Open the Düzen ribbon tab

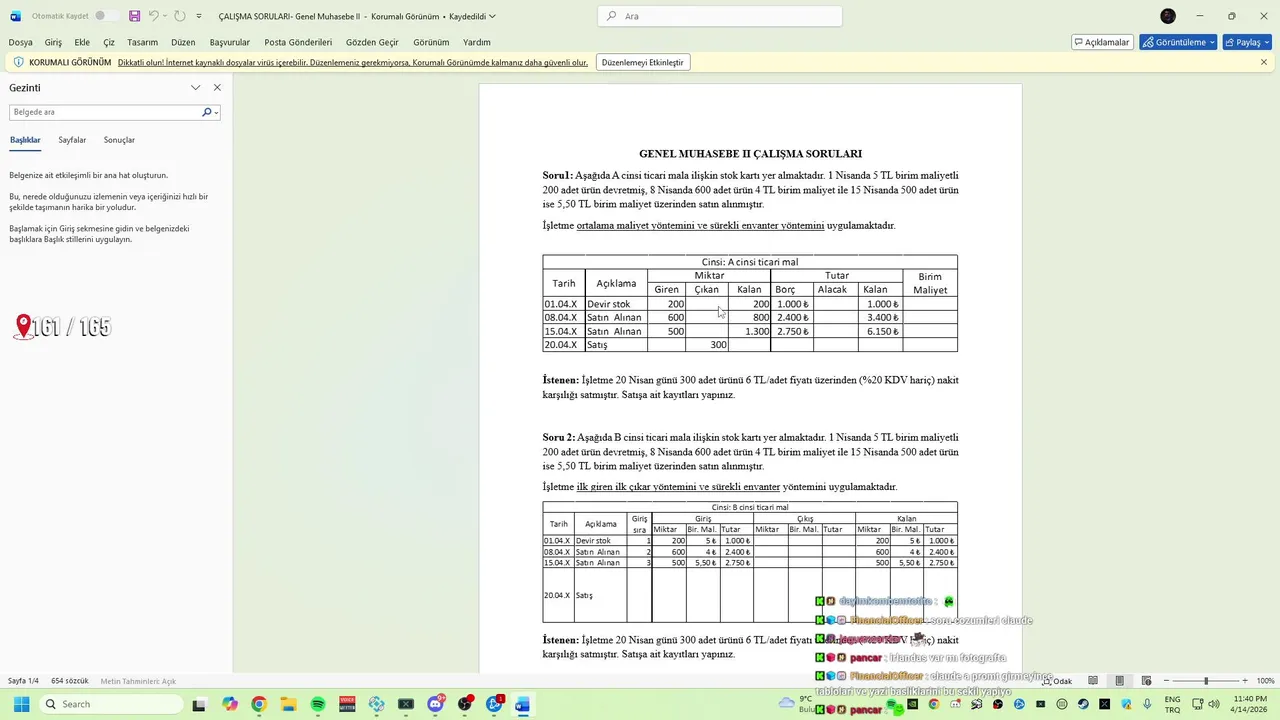183,42
